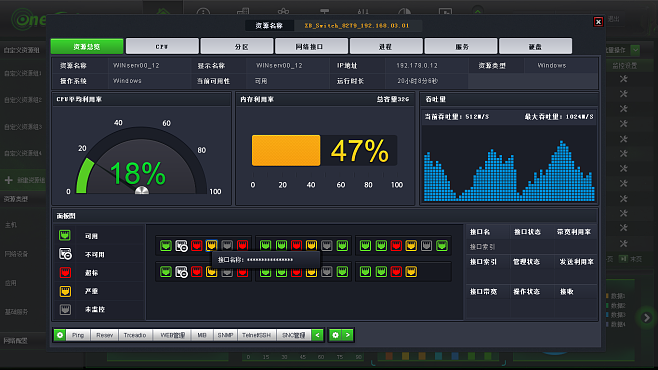This screenshot has height=370, width=658.
Task: Click green gear icon beside right arrow
Action: 335,335
